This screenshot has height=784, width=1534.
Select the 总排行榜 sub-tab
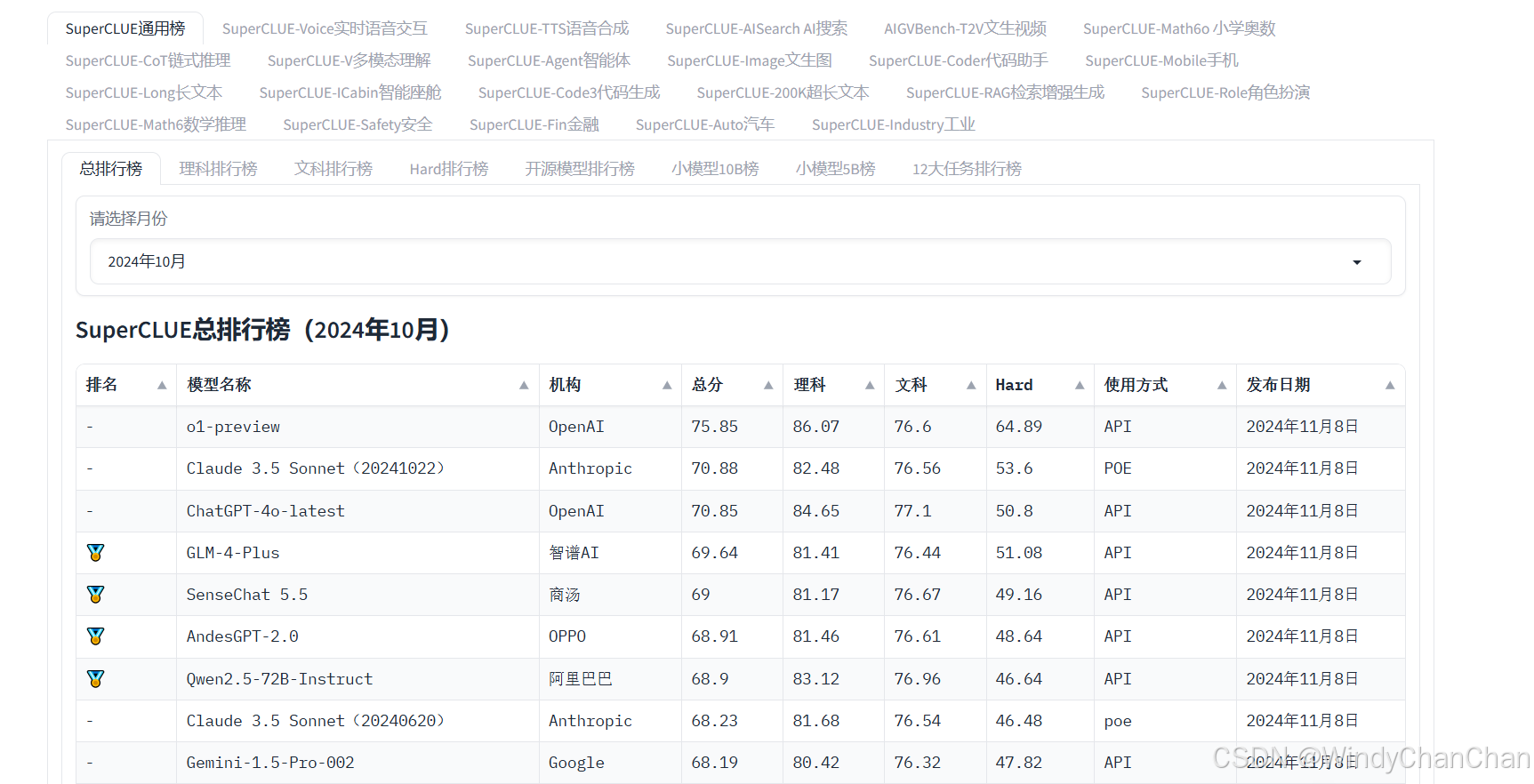click(111, 169)
